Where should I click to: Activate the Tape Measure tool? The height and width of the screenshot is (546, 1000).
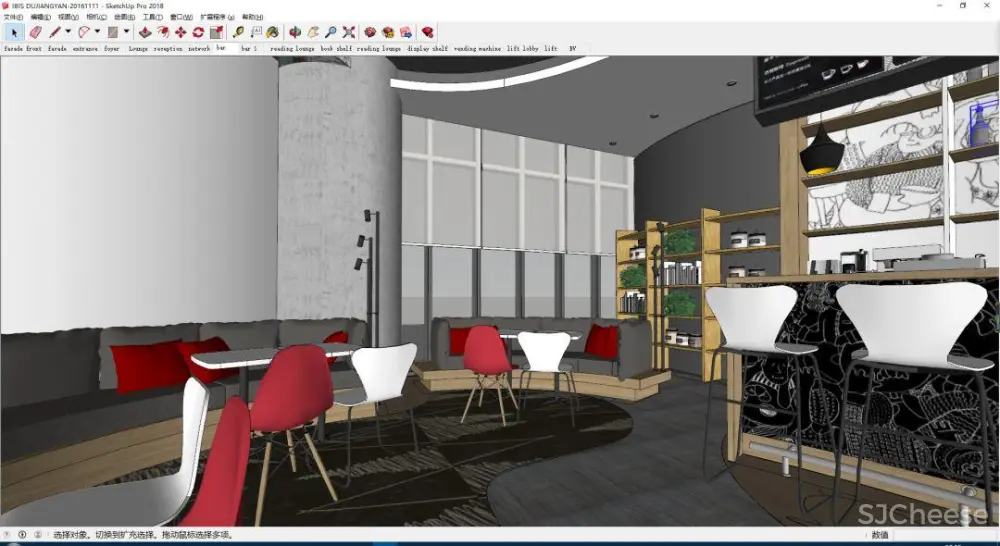tap(238, 32)
